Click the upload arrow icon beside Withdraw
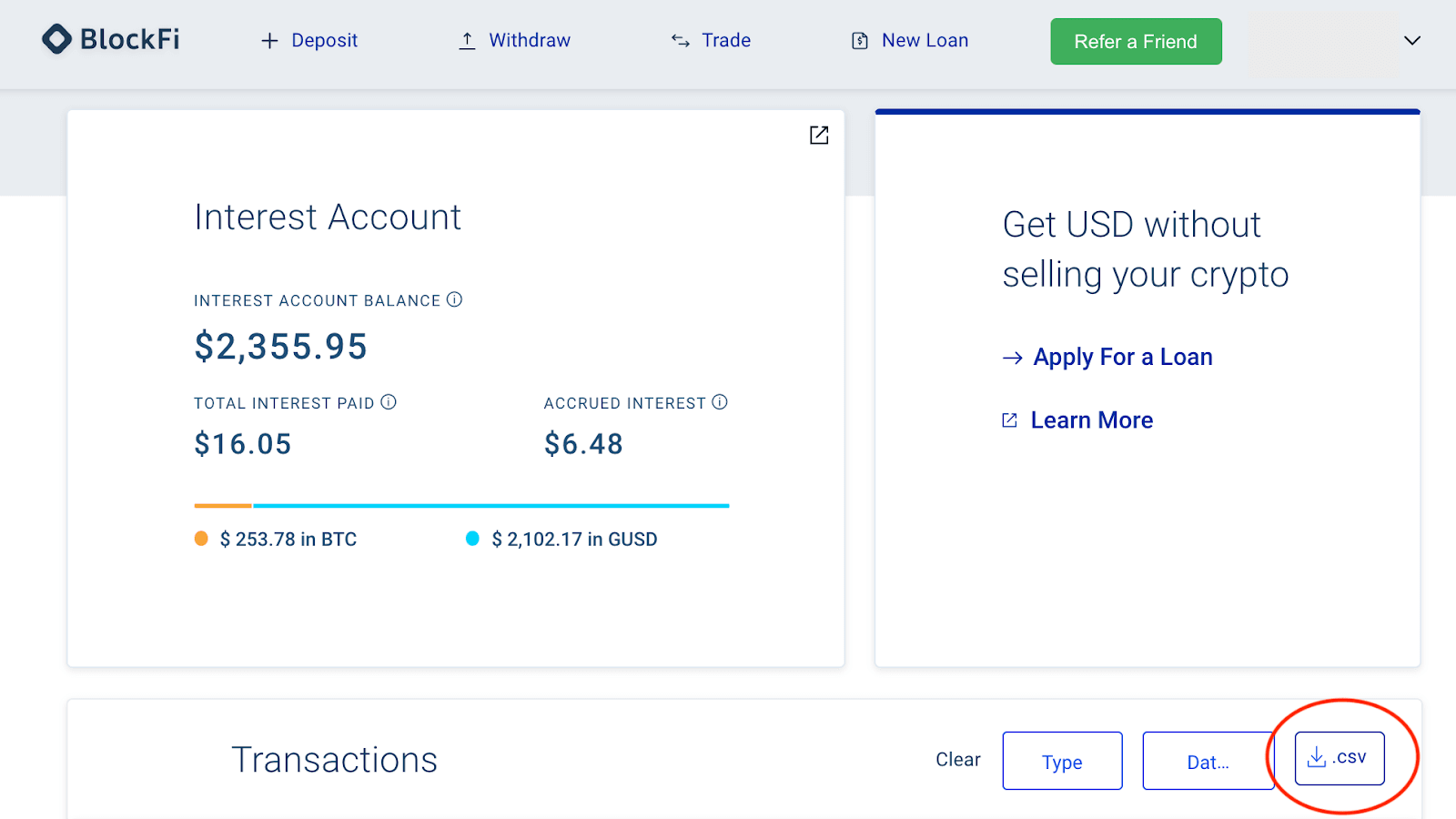 (x=467, y=41)
